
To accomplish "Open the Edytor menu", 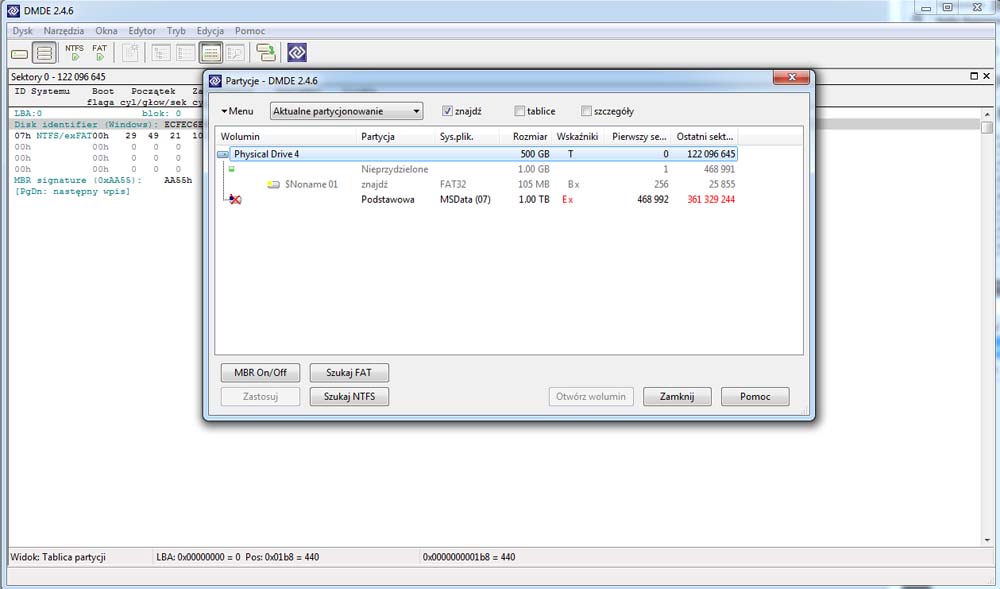I will pyautogui.click(x=142, y=31).
